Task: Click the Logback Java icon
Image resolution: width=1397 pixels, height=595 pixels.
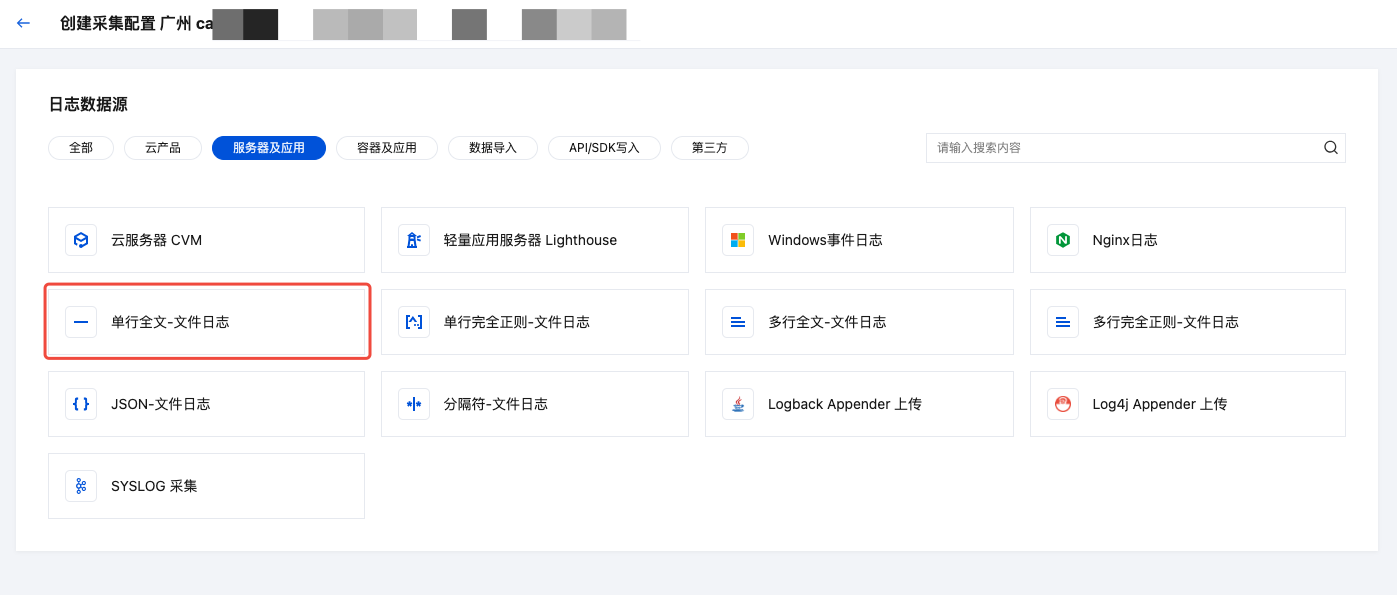Action: click(738, 404)
